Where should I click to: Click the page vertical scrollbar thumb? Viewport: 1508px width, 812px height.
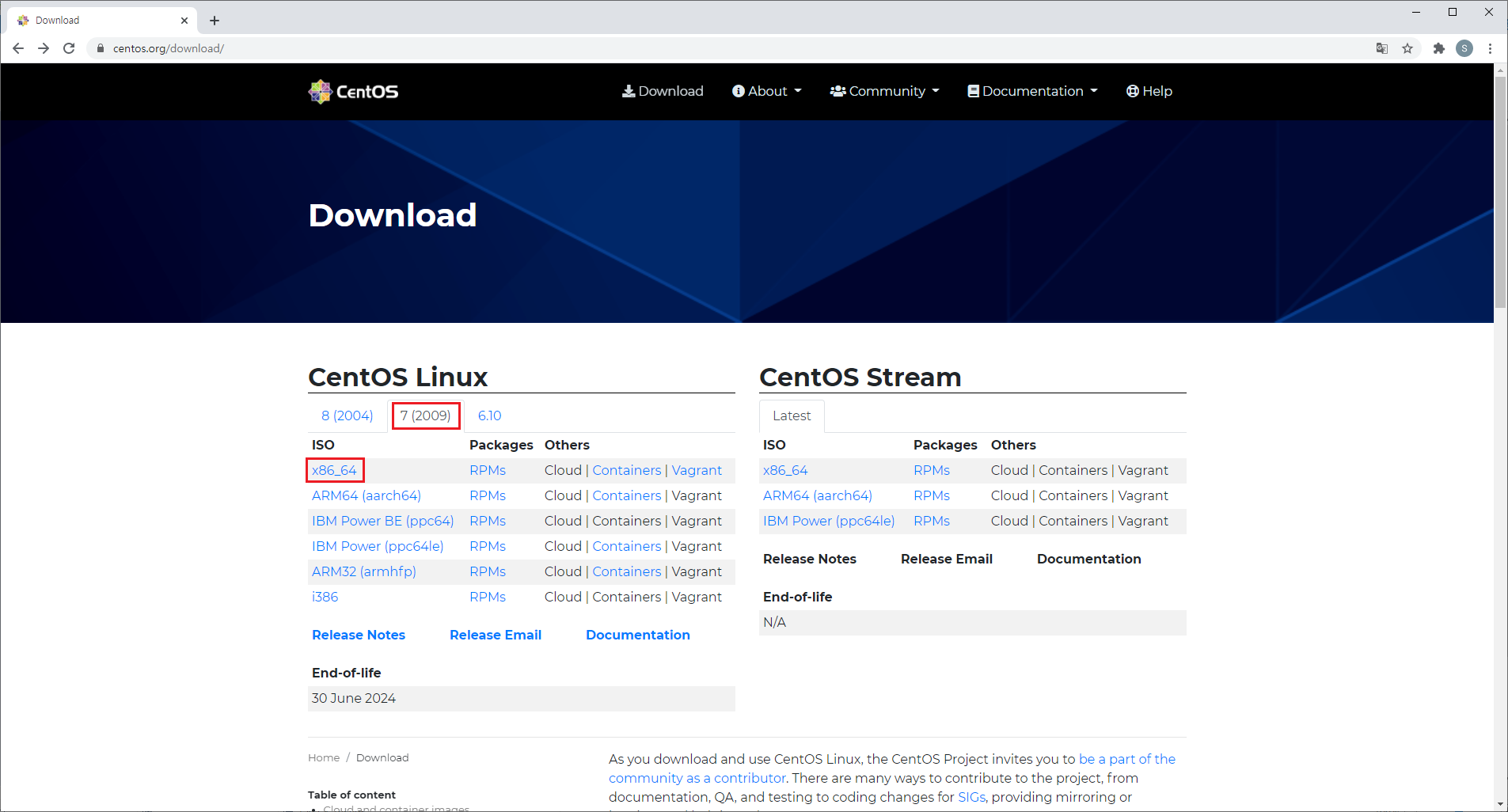tap(1500, 192)
